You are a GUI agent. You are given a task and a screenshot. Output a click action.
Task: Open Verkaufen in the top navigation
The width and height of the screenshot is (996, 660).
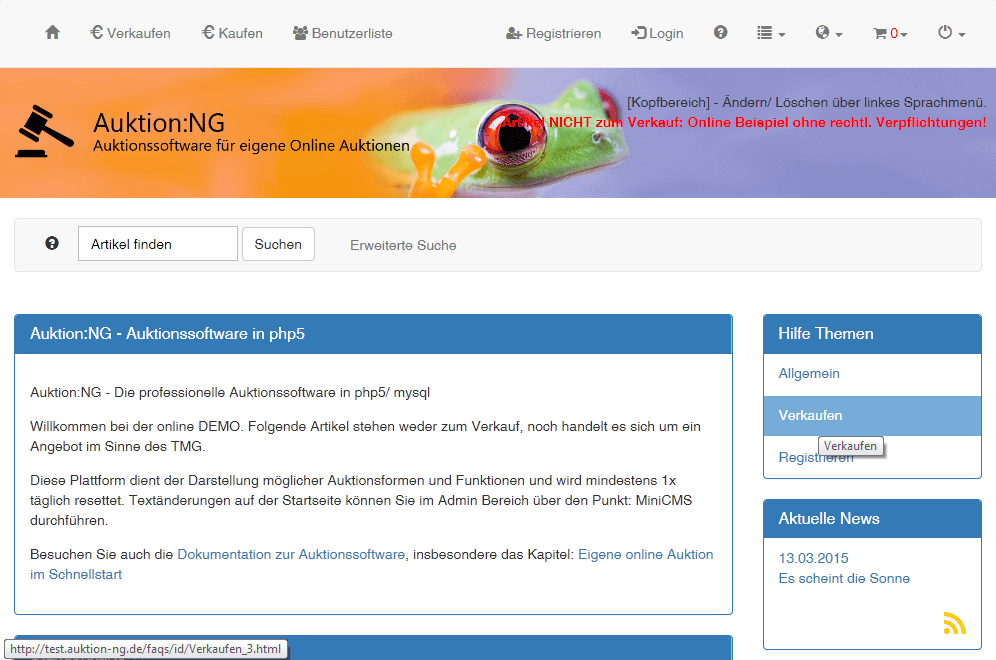[130, 33]
